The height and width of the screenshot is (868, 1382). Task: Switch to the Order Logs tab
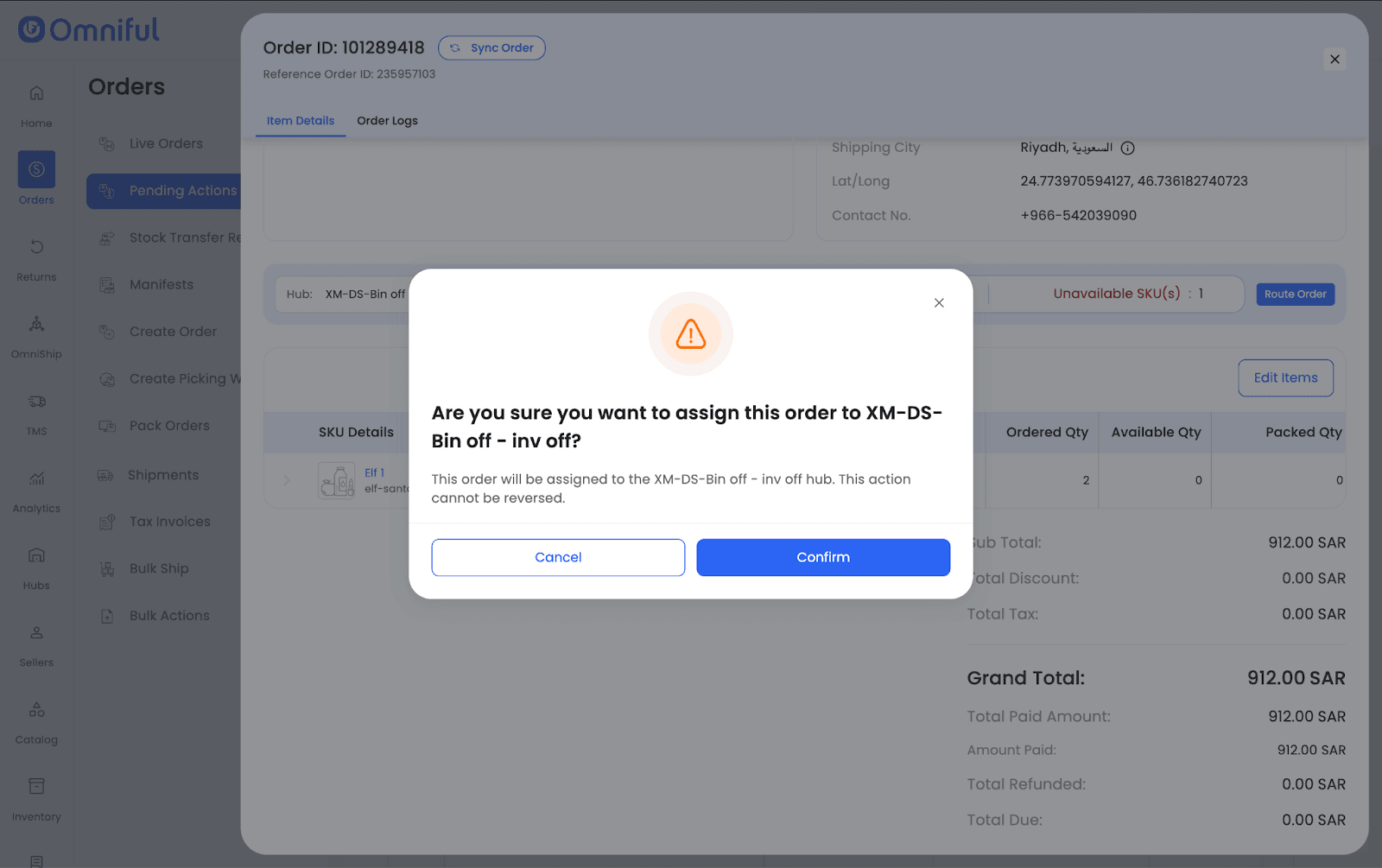pyautogui.click(x=387, y=121)
